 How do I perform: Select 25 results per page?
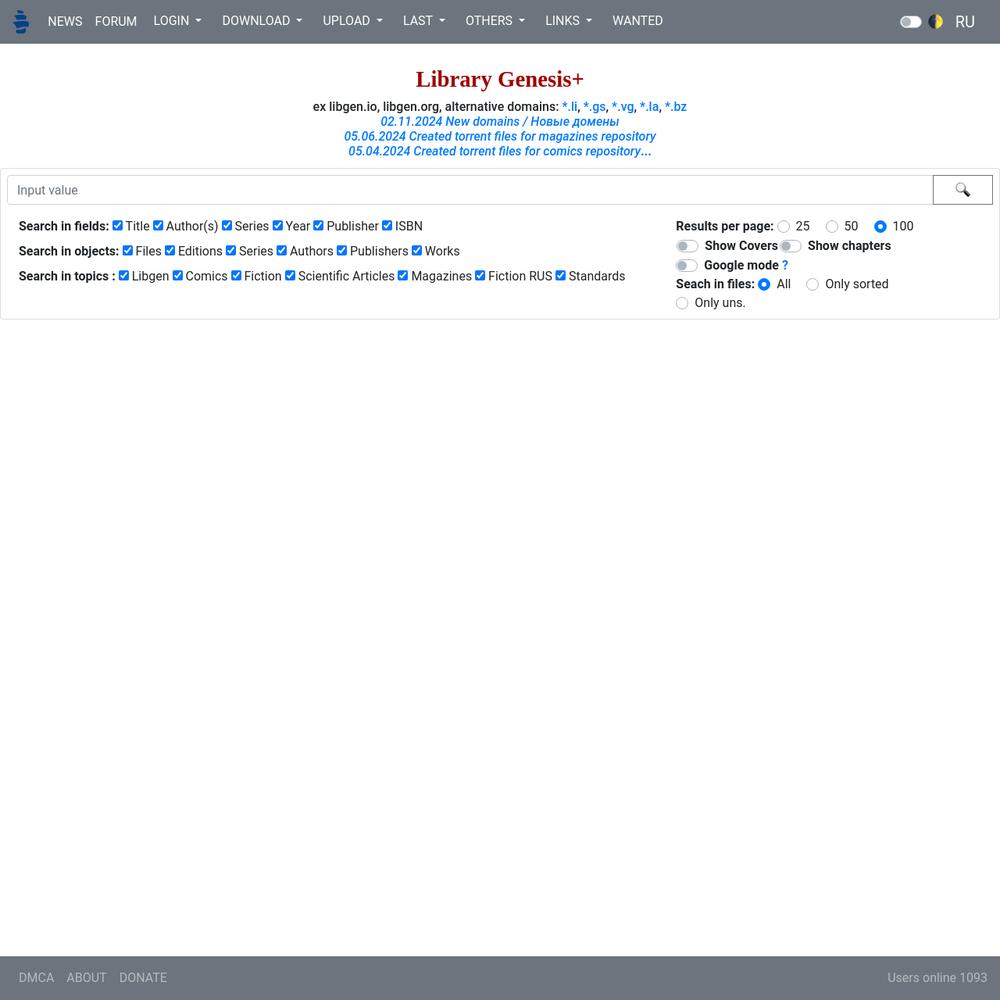784,226
